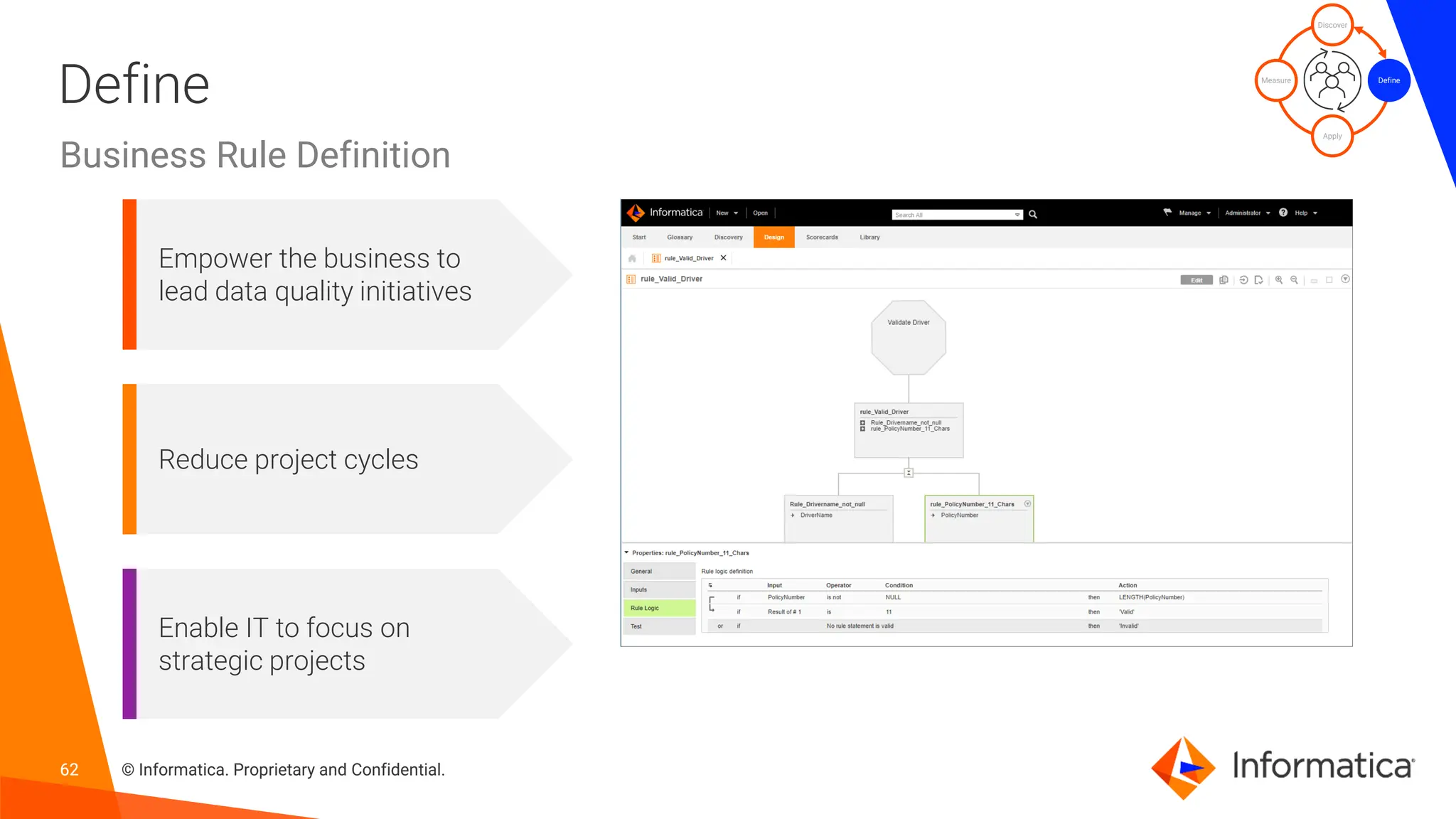The image size is (1456, 819).
Task: Click the revert circular arrow toolbar icon
Action: point(1243,279)
